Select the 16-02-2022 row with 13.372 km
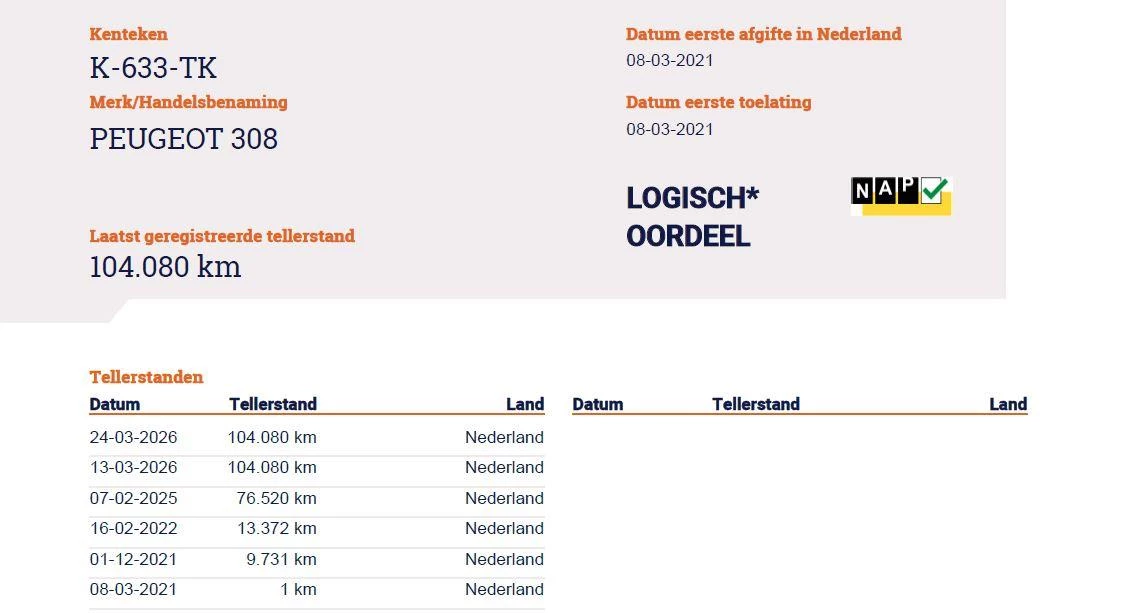 [316, 528]
